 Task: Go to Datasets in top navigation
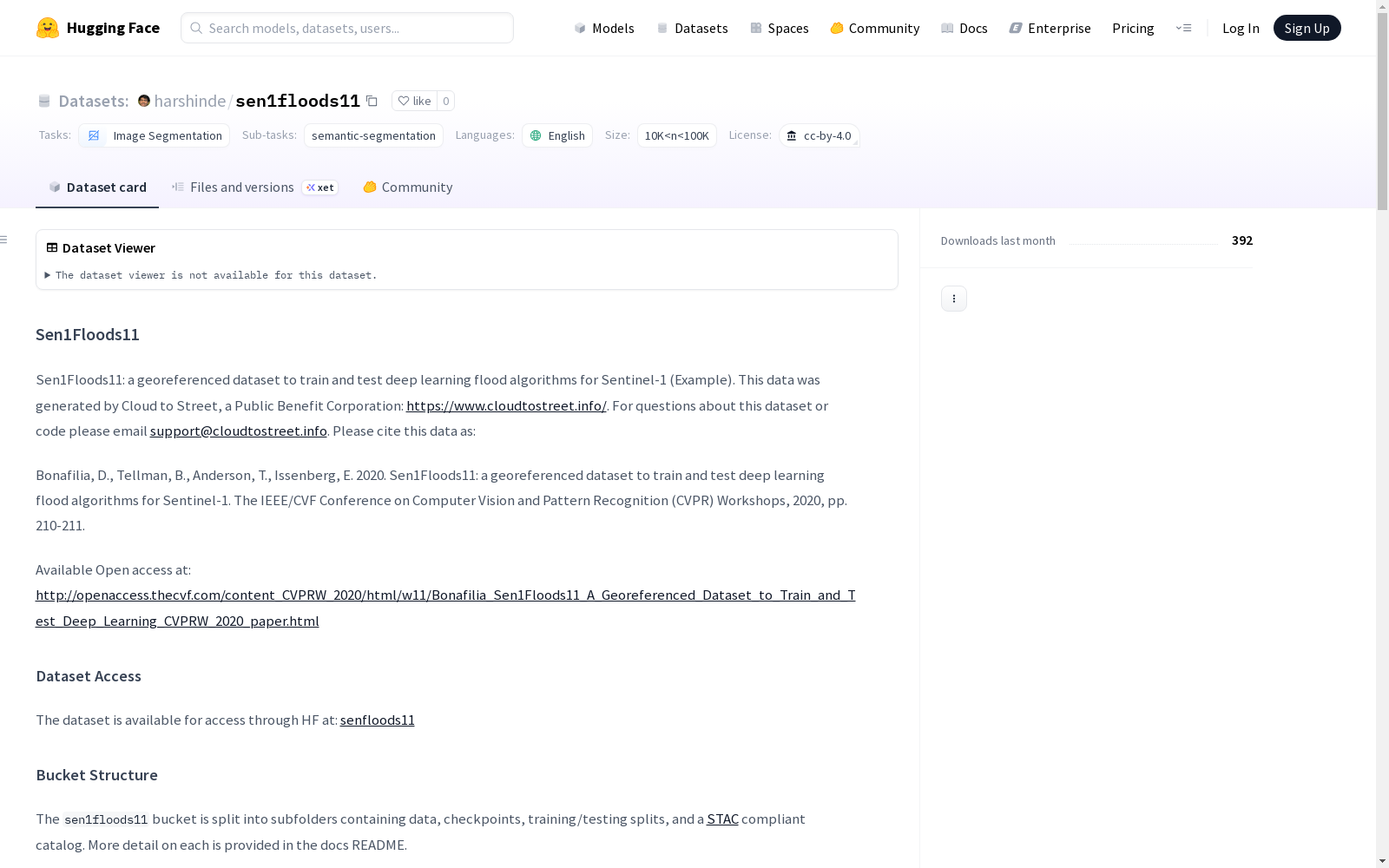click(x=692, y=28)
